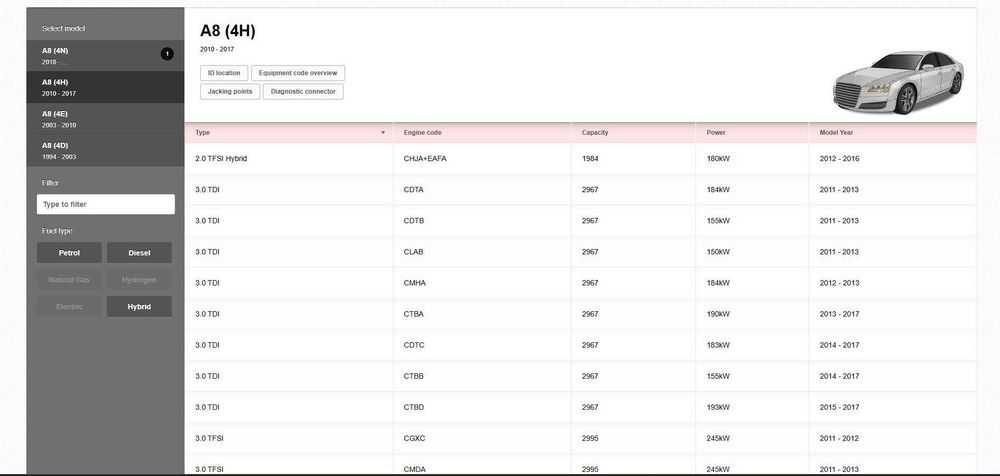Sort by the Capacity column header
Viewport: 1000px width, 476px height.
pyautogui.click(x=633, y=133)
